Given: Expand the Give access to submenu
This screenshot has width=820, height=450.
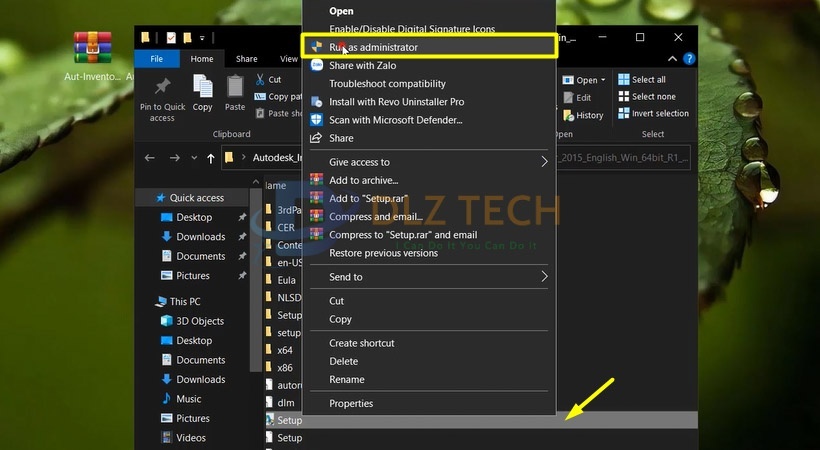Looking at the screenshot, I should coord(544,162).
